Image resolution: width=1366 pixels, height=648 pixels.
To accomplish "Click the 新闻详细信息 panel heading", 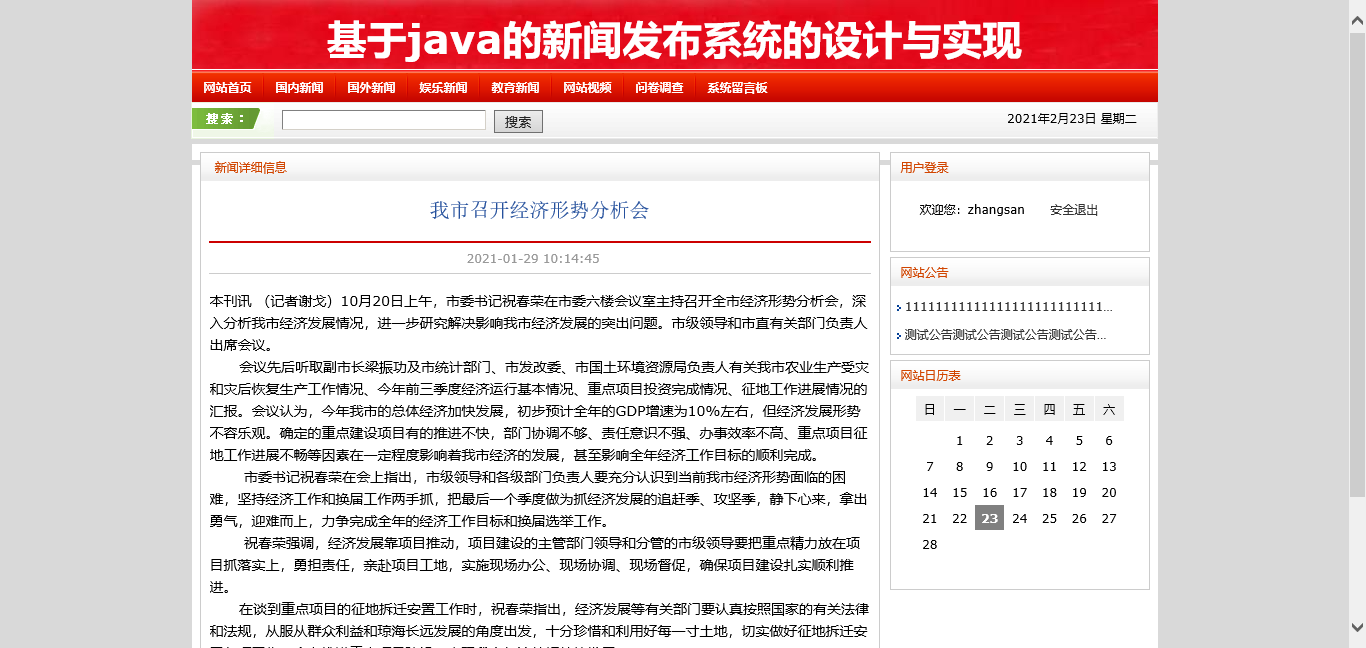I will (250, 168).
